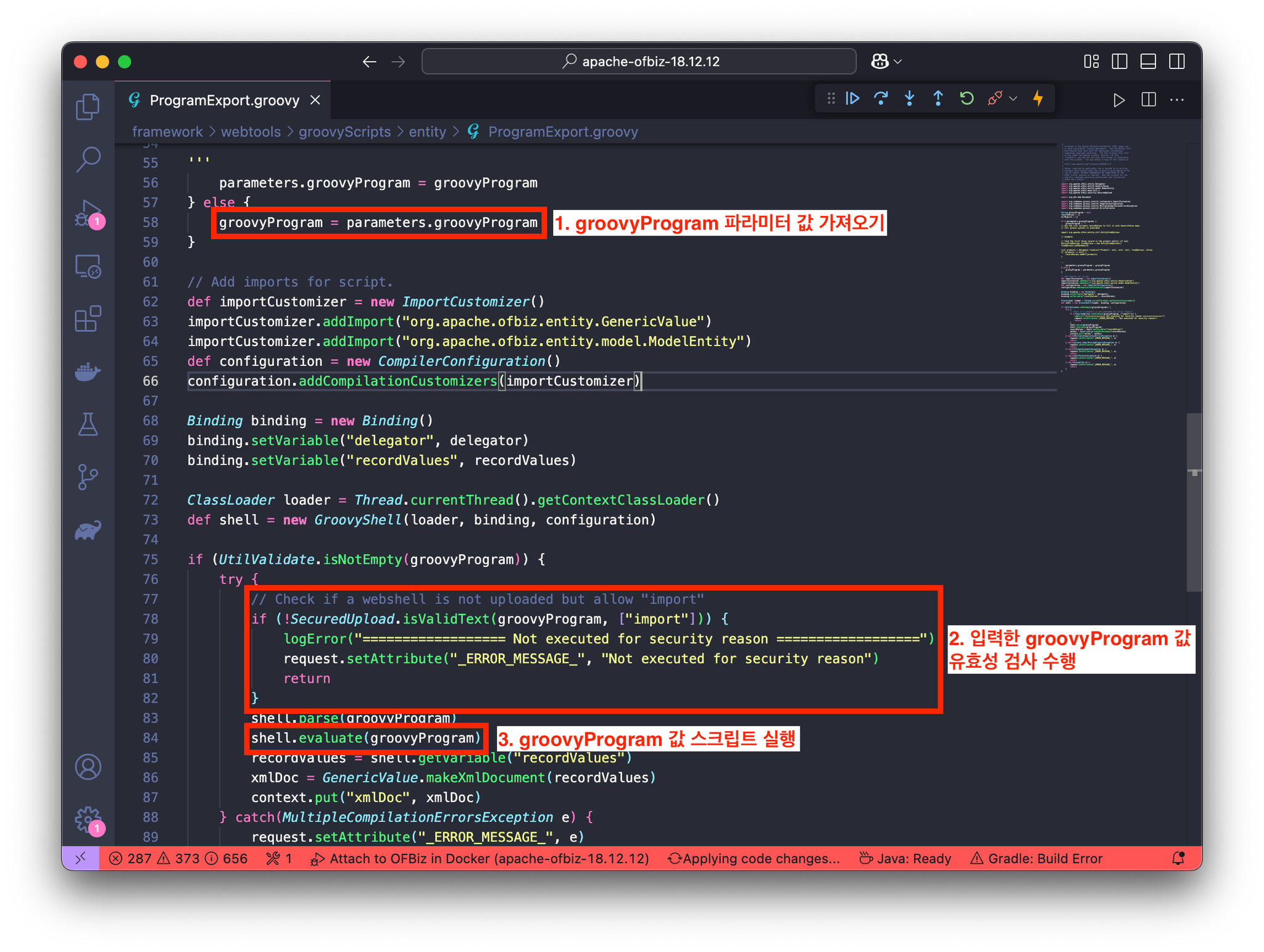Run the file with play button
Image resolution: width=1264 pixels, height=952 pixels.
tap(1118, 100)
